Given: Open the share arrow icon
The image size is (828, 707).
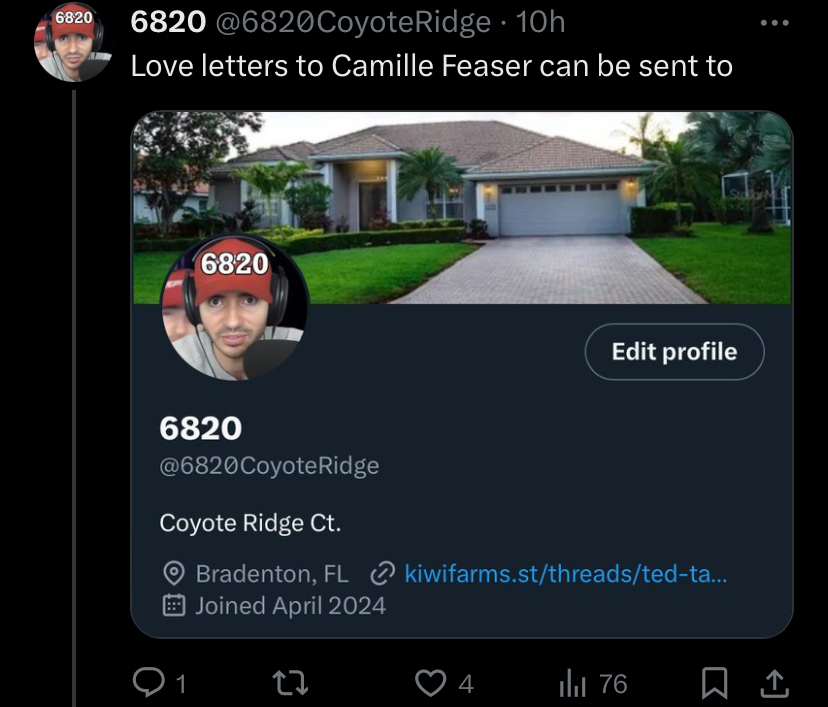Looking at the screenshot, I should coord(774,683).
